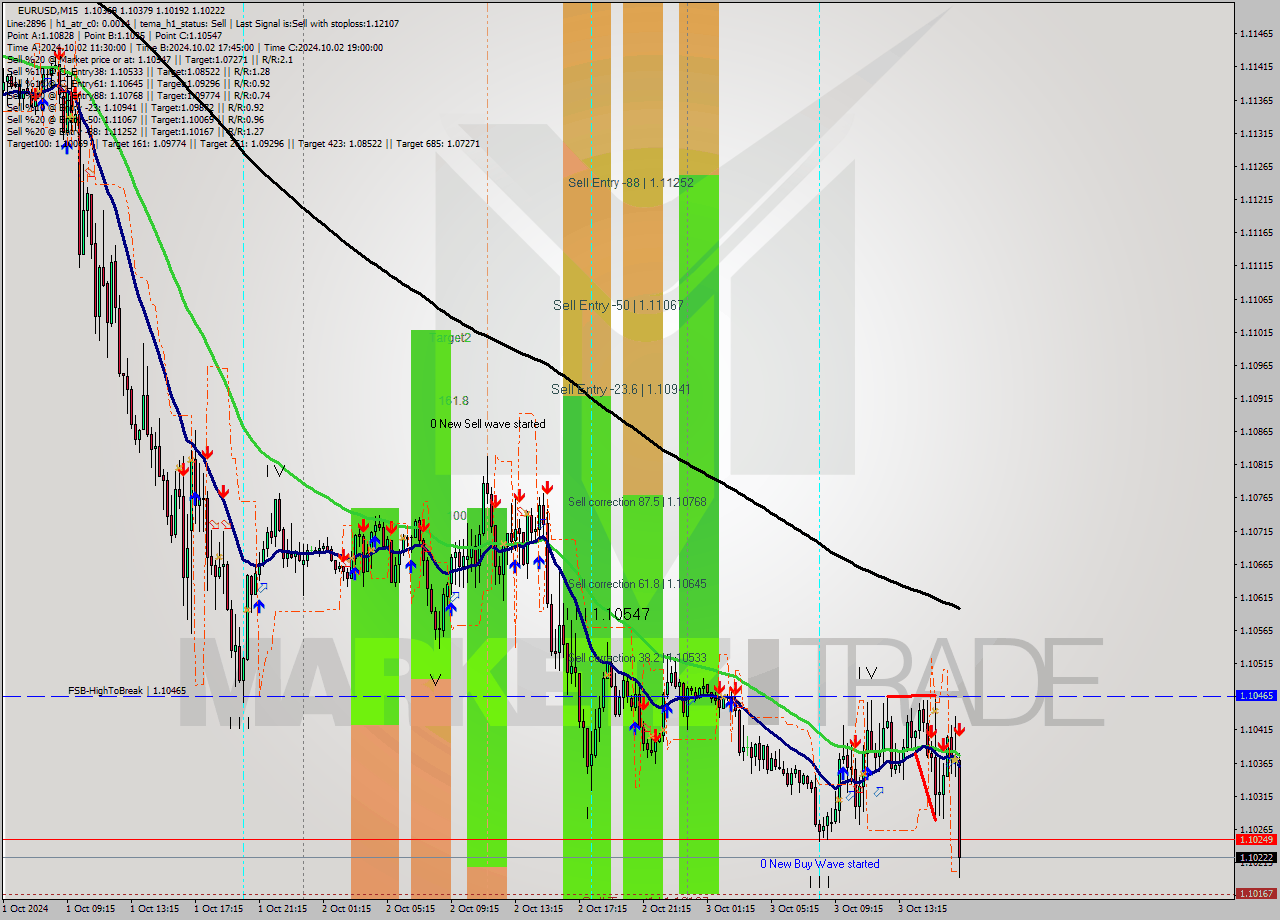The image size is (1280, 920).
Task: Click the '3 Oct 05:15' time axis label
Action: [794, 909]
